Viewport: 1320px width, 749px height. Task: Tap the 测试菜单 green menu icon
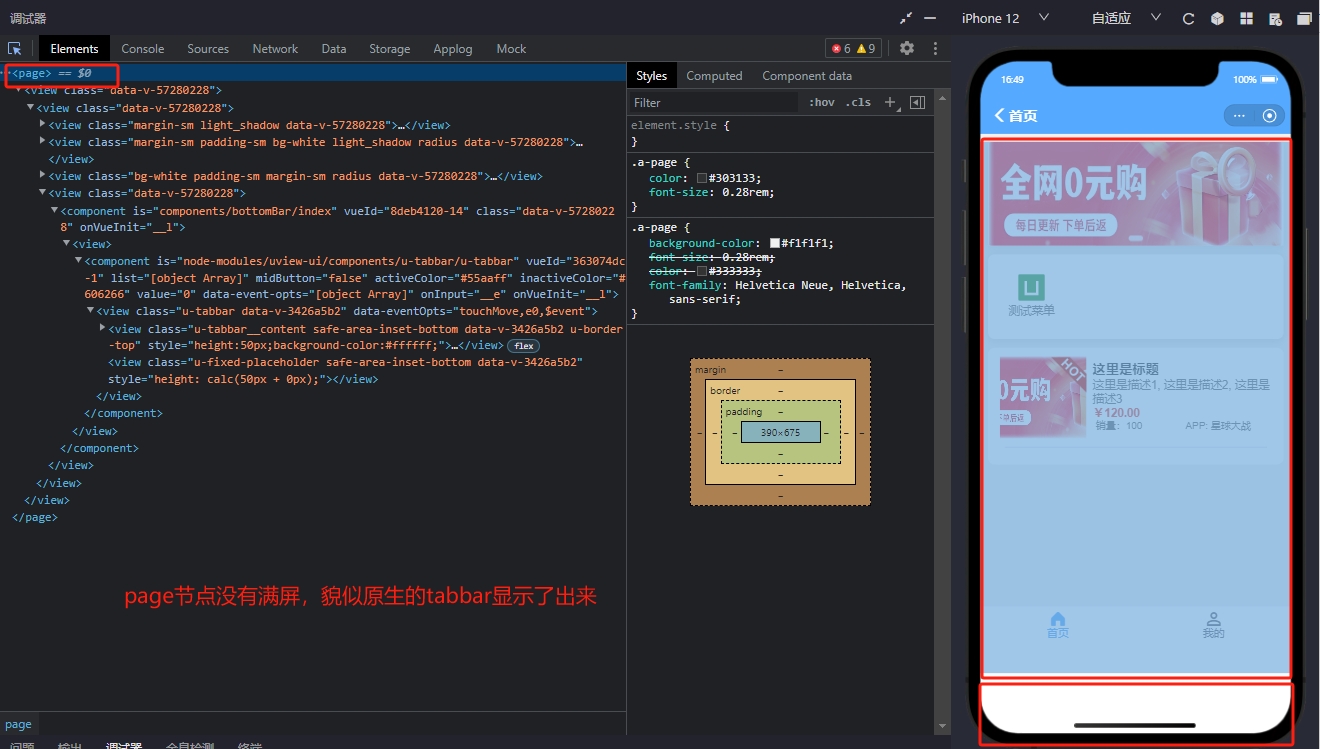click(x=1031, y=287)
